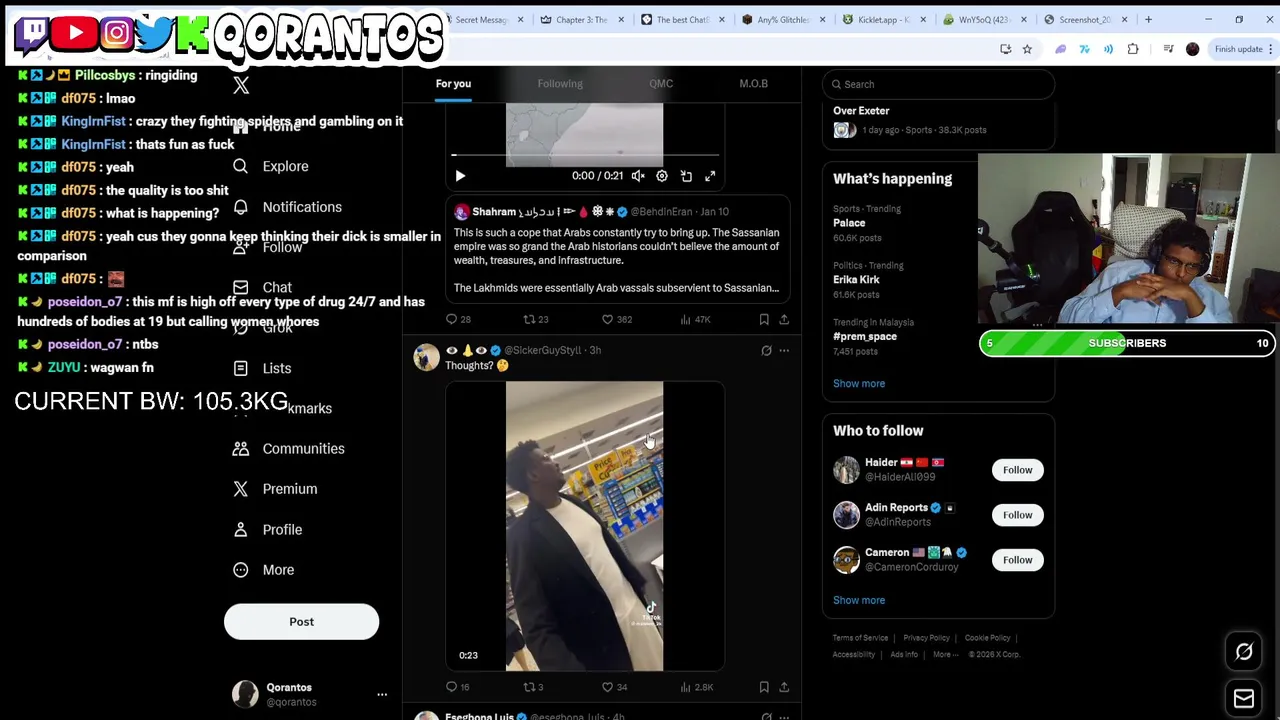
Task: Open quoted Shahram post
Action: point(617,250)
